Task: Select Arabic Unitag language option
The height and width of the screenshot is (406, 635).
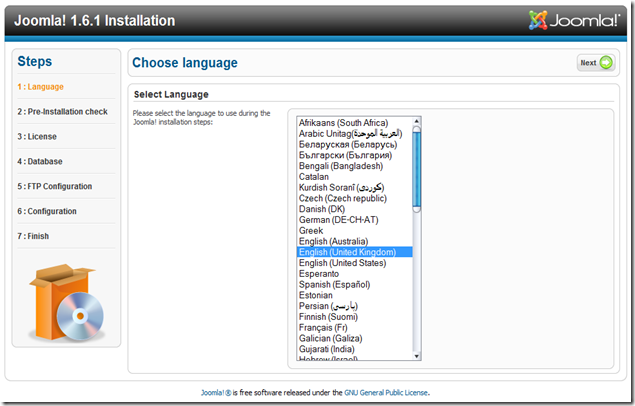Action: coord(355,134)
